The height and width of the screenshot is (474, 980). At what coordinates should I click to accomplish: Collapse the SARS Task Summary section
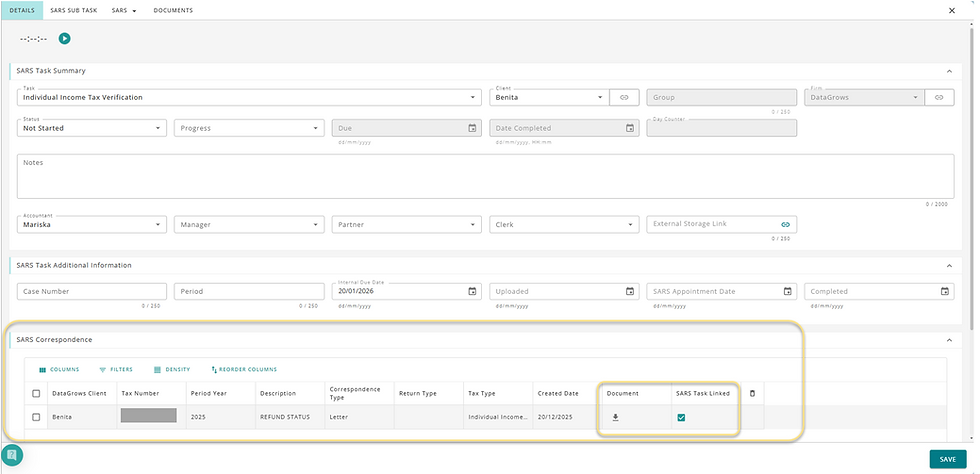[948, 71]
